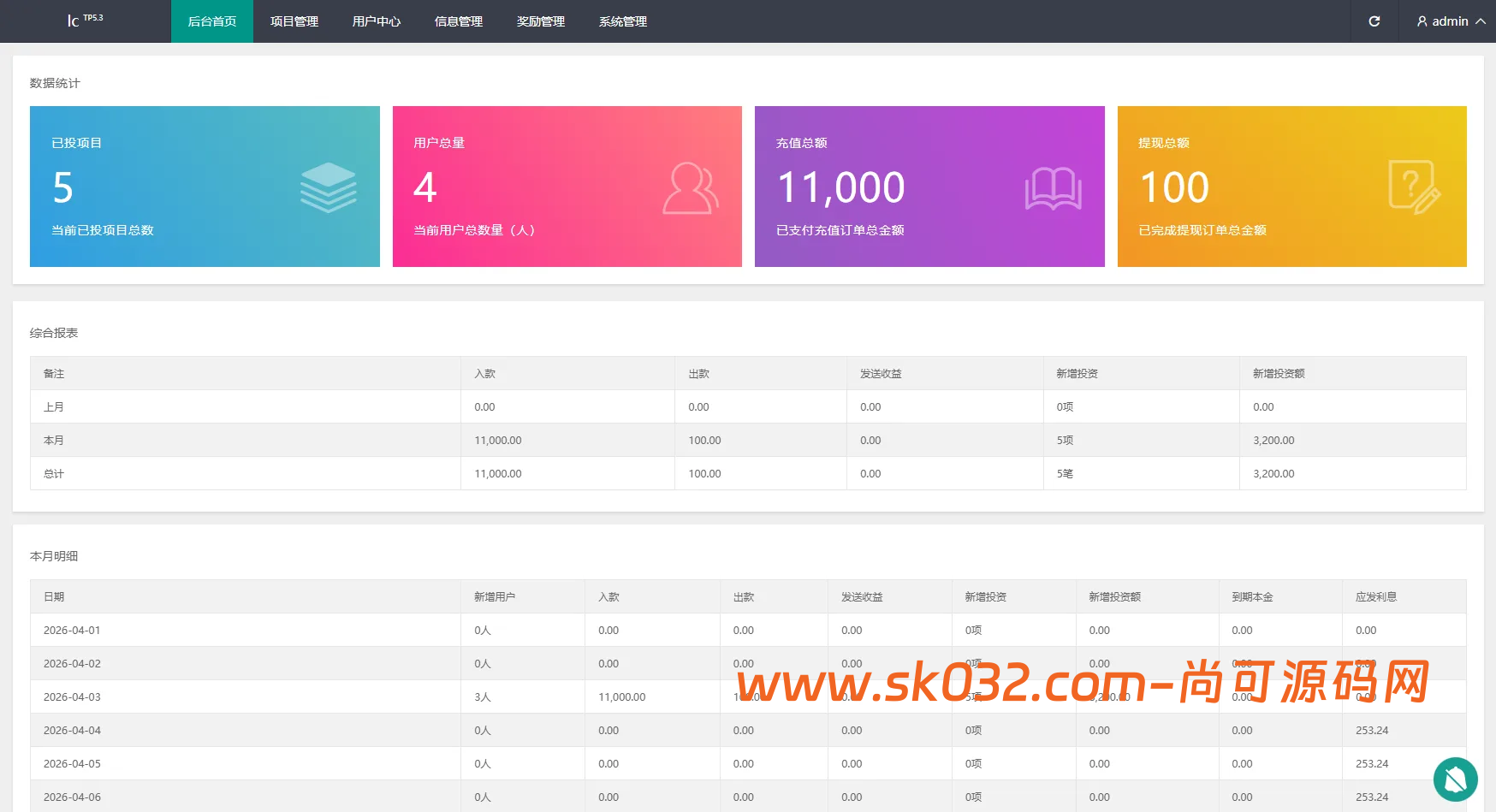Click the 本月明细 section heading
This screenshot has width=1496, height=812.
point(54,556)
